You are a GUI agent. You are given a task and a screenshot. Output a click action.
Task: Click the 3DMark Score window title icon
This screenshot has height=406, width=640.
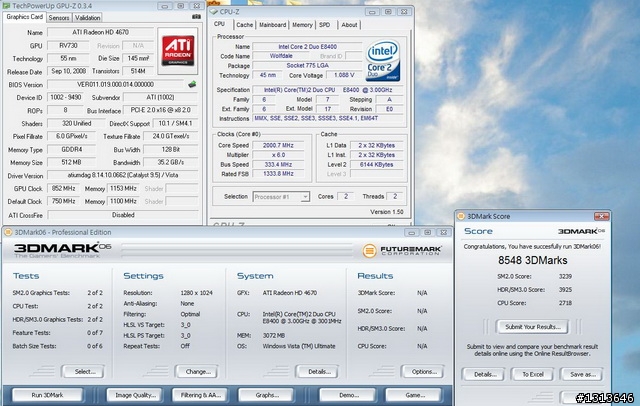(460, 216)
